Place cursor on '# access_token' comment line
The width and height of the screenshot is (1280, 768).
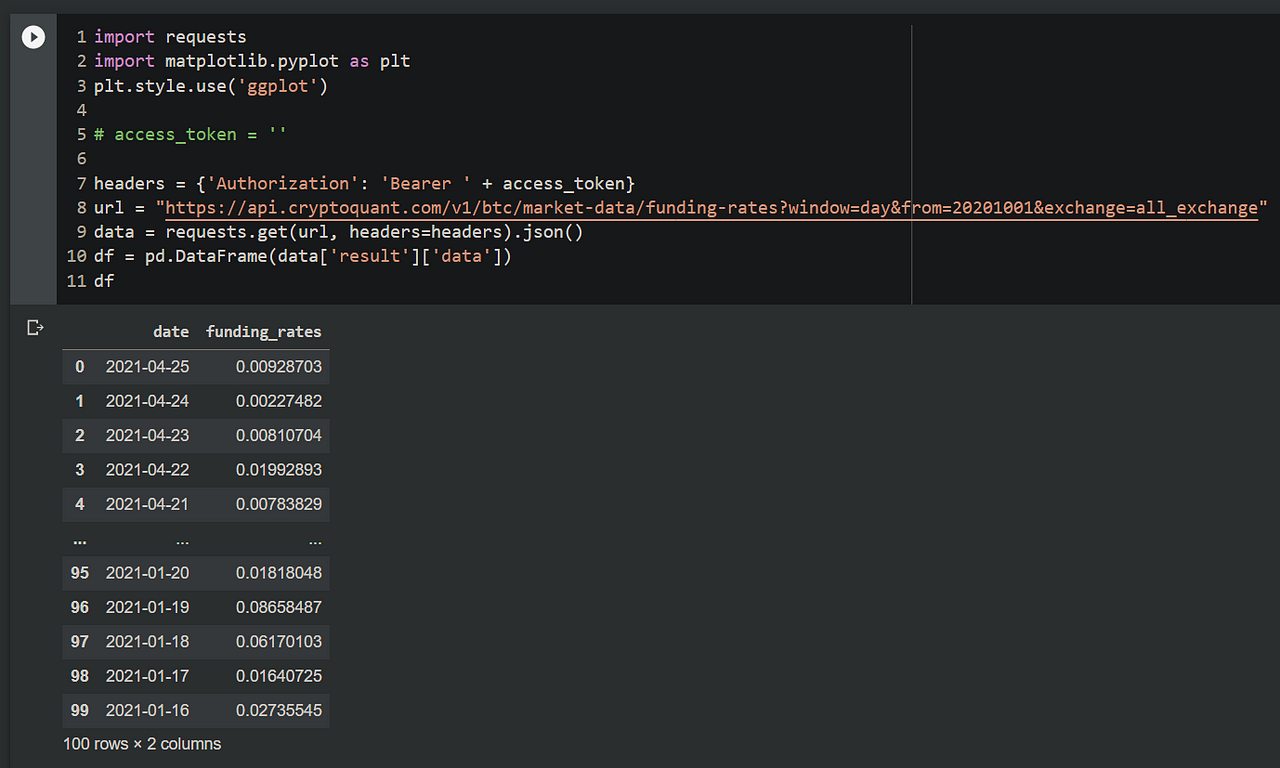(x=191, y=135)
